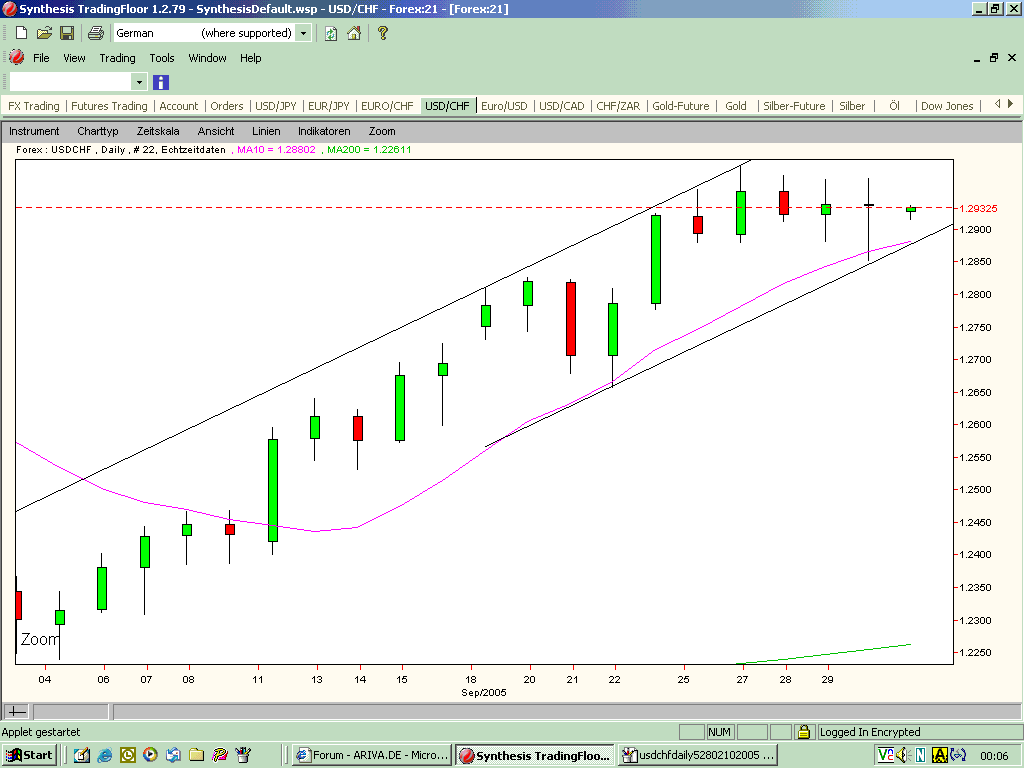This screenshot has height=768, width=1024.
Task: Switch to the Futures Trading tab
Action: [109, 106]
